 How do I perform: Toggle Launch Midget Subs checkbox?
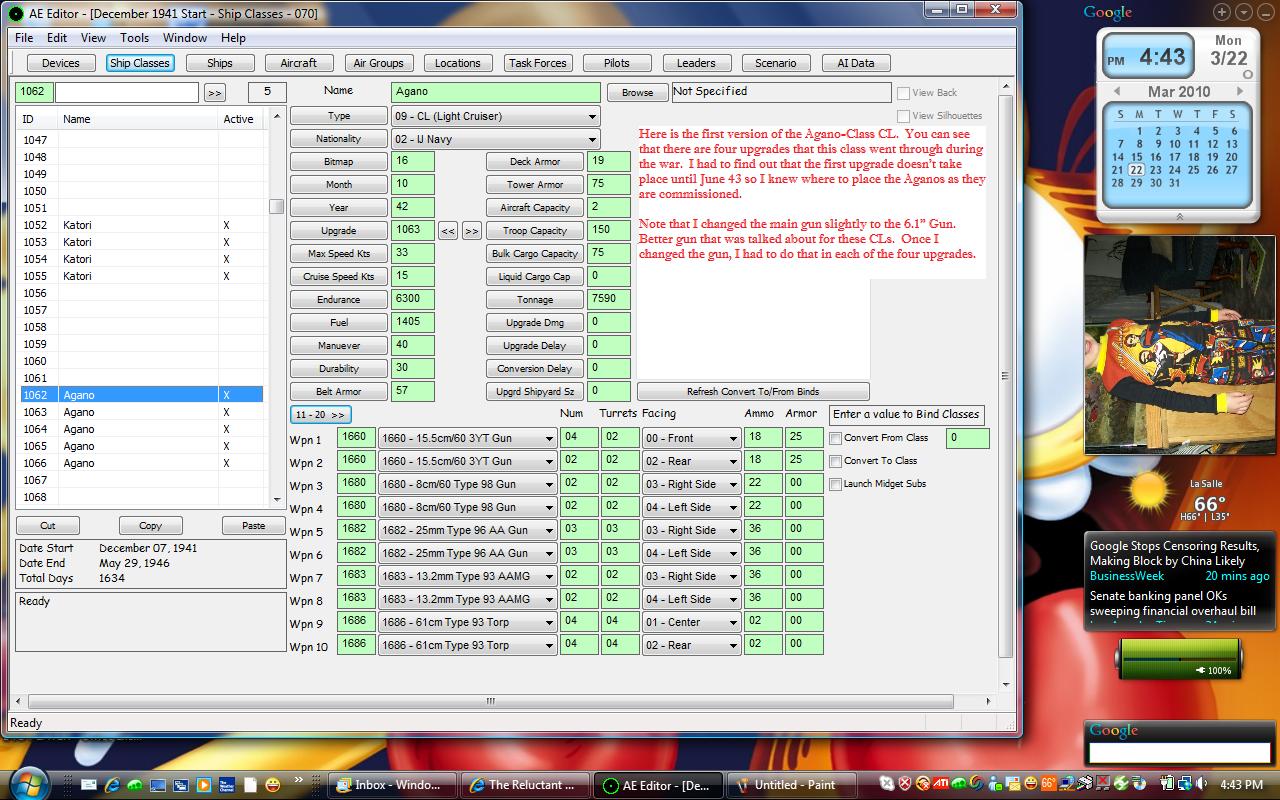[x=836, y=484]
